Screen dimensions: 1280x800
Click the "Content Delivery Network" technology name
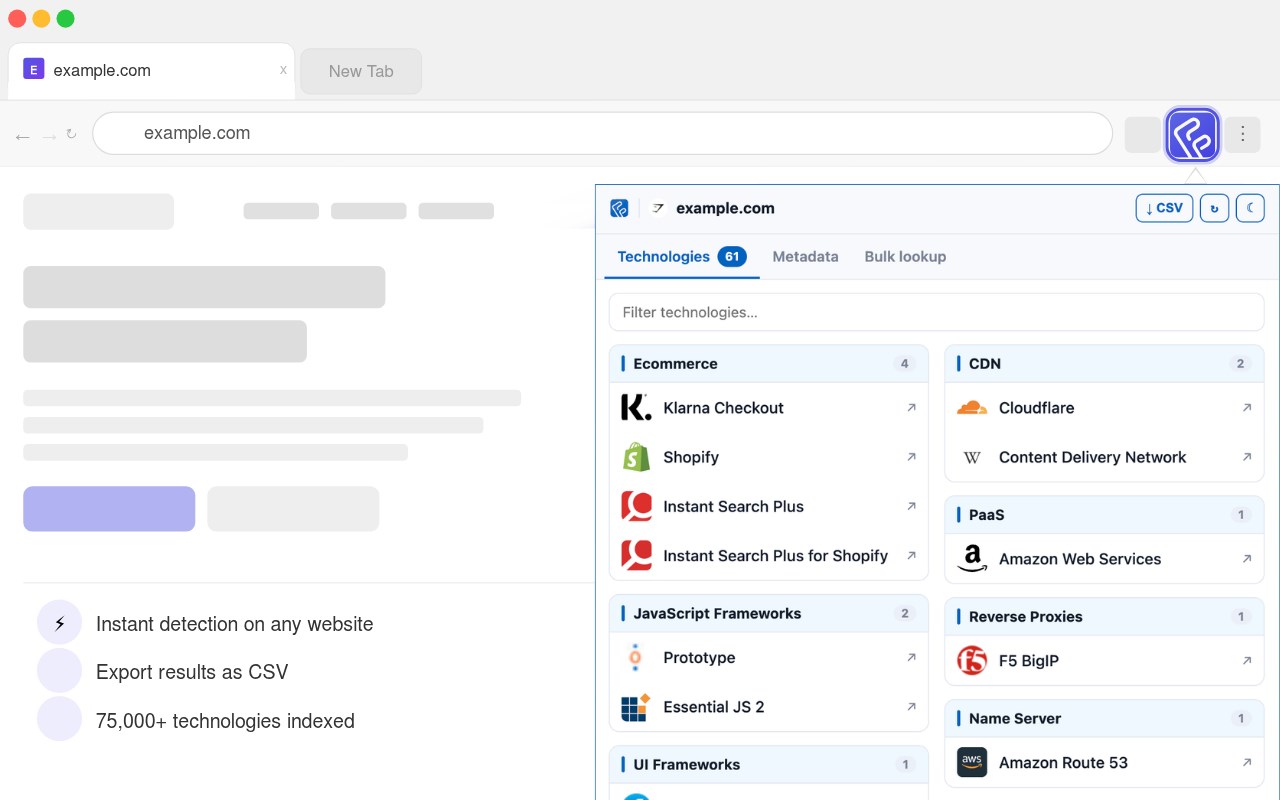pos(1093,457)
